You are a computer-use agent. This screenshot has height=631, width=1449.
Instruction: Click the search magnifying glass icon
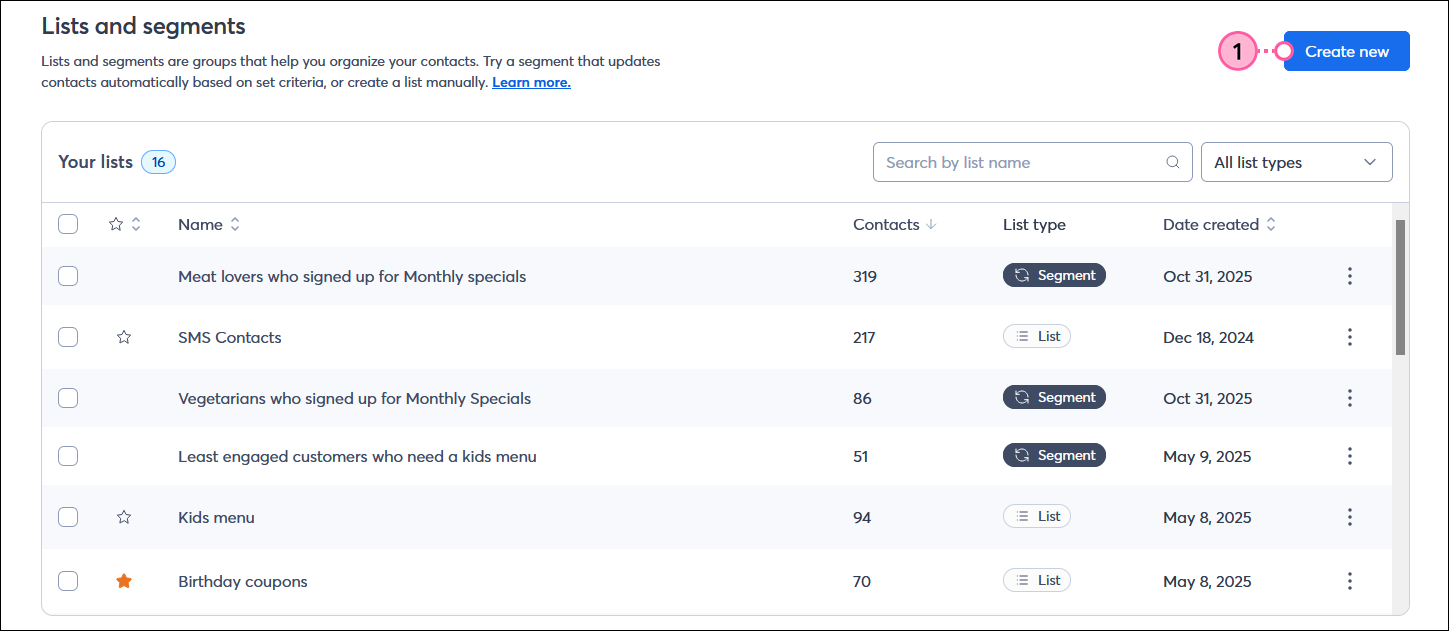[1172, 161]
